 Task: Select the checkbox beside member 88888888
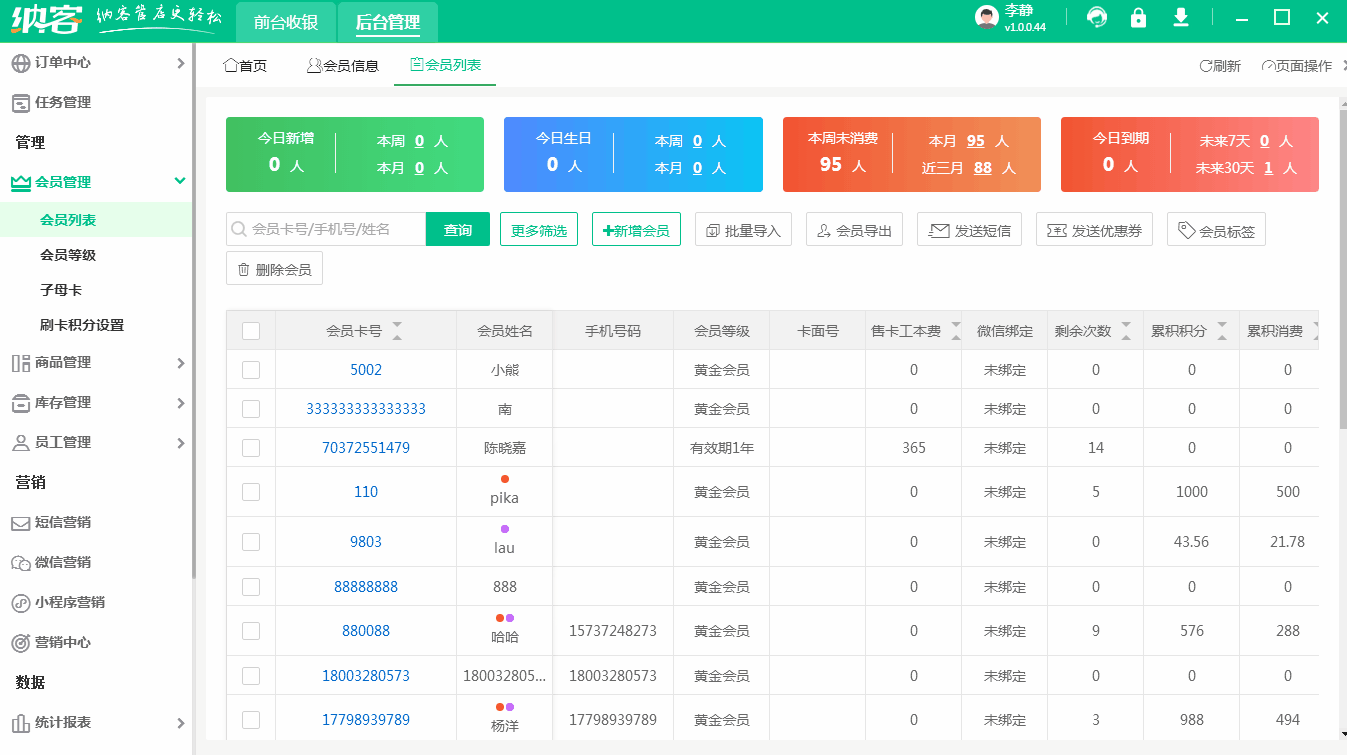[250, 587]
